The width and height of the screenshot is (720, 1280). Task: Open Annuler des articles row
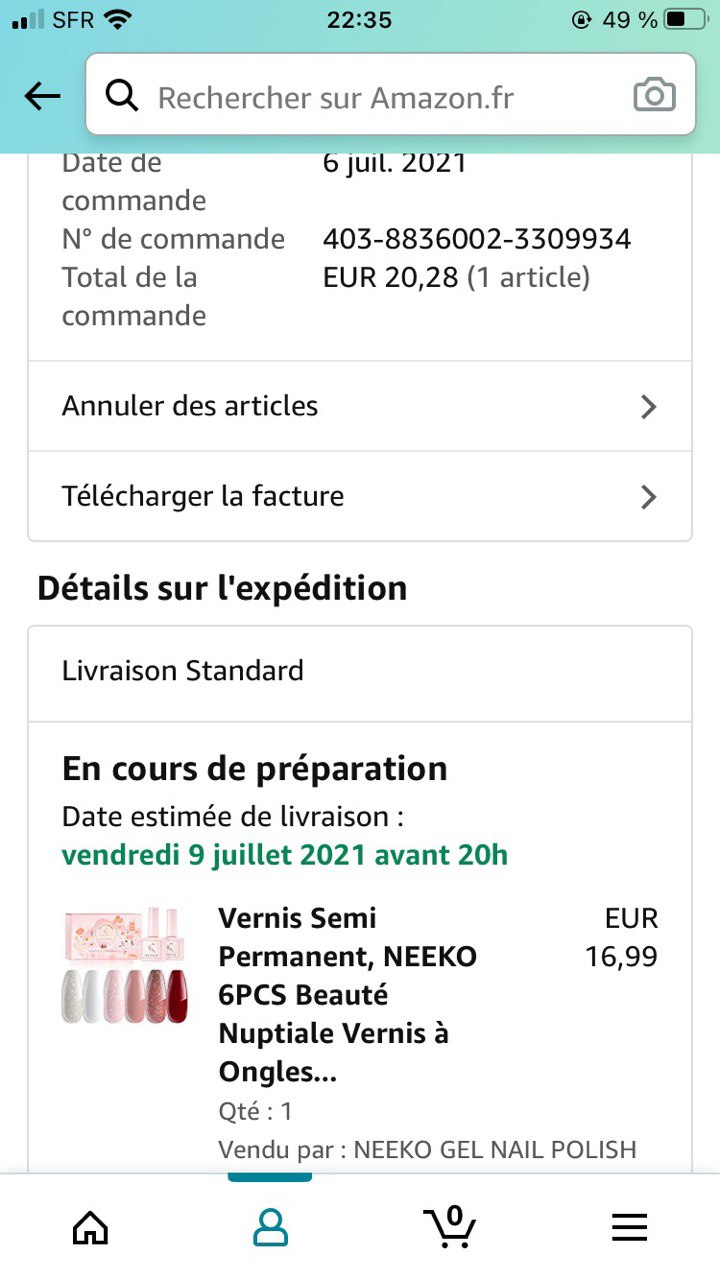[300, 406]
